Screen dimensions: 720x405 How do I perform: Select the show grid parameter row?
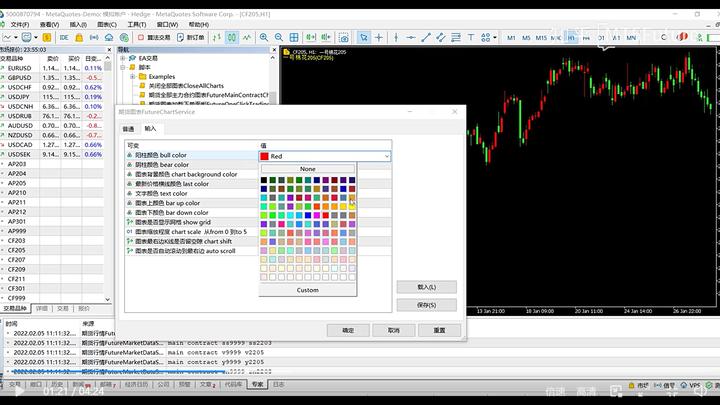(190, 222)
